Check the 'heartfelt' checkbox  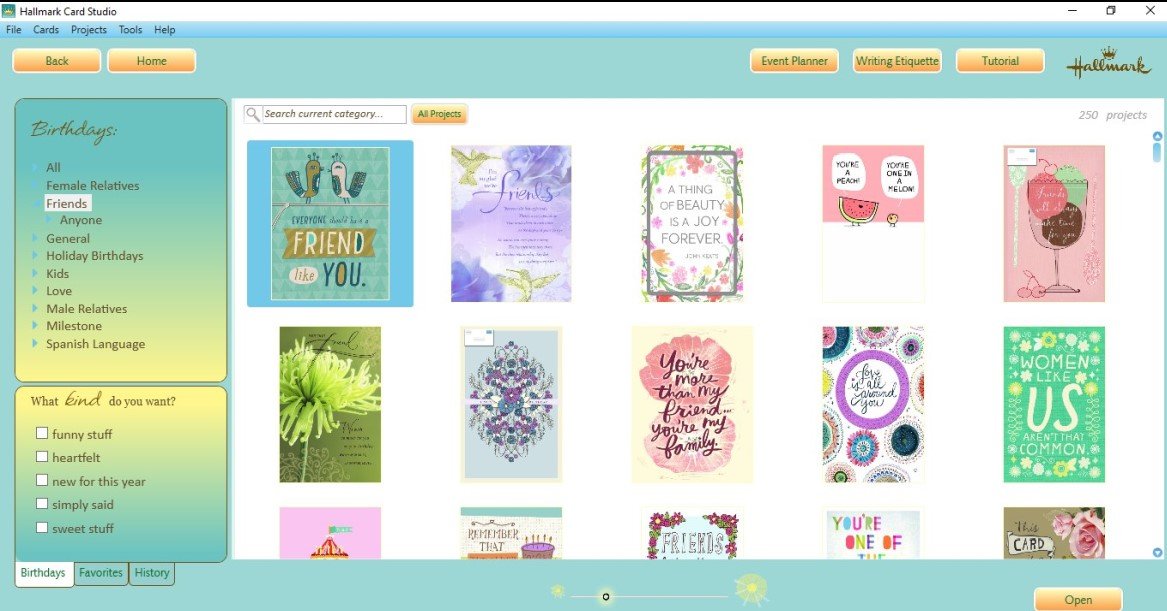point(42,457)
